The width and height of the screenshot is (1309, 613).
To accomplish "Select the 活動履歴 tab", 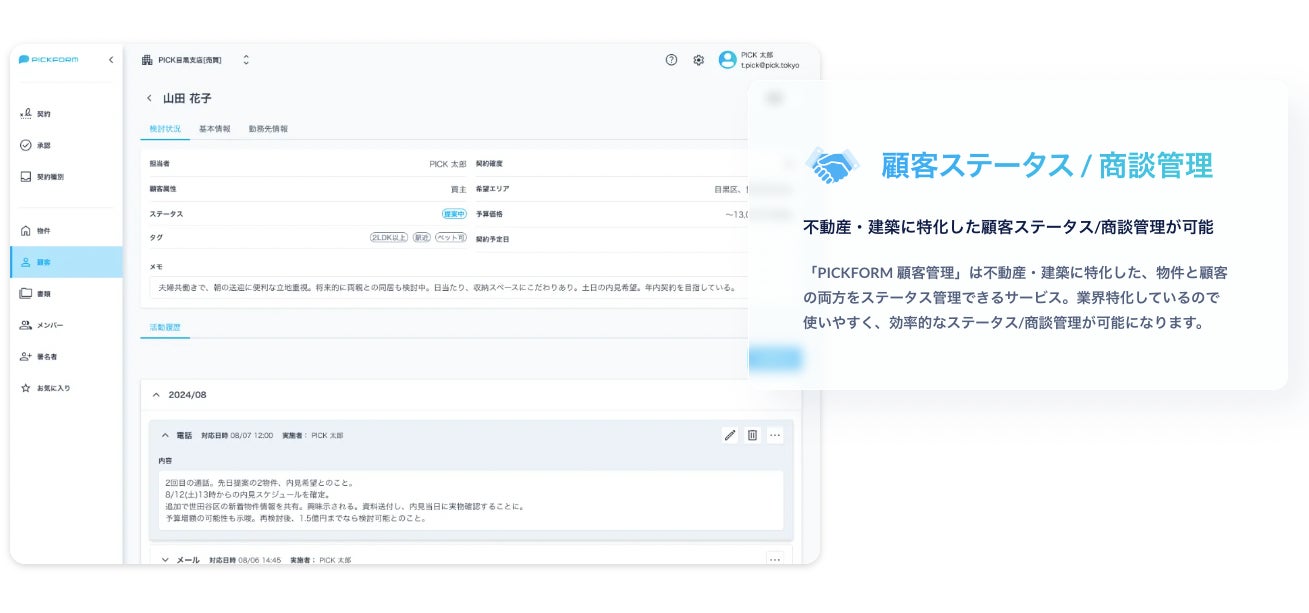I will click(165, 327).
